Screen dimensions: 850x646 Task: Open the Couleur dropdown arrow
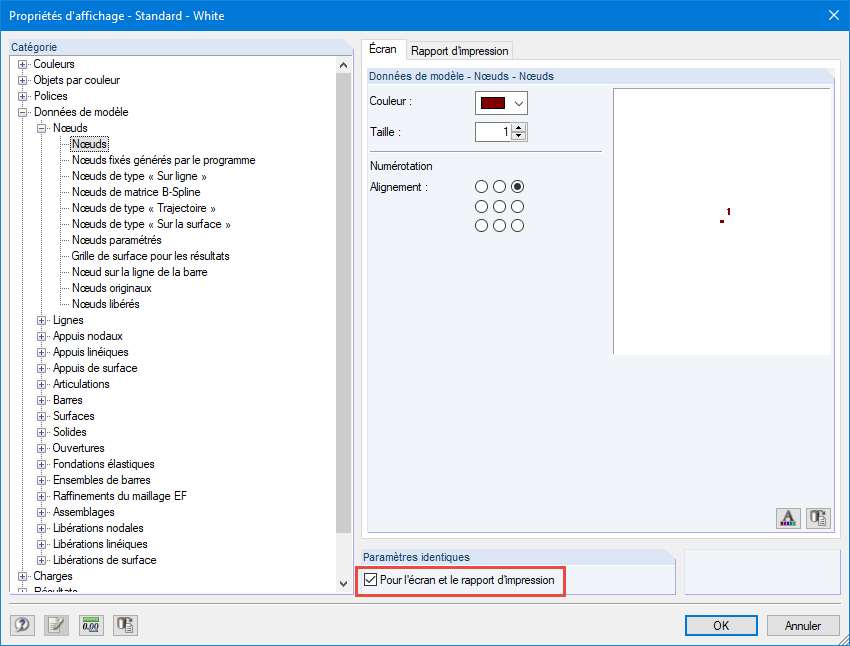519,103
